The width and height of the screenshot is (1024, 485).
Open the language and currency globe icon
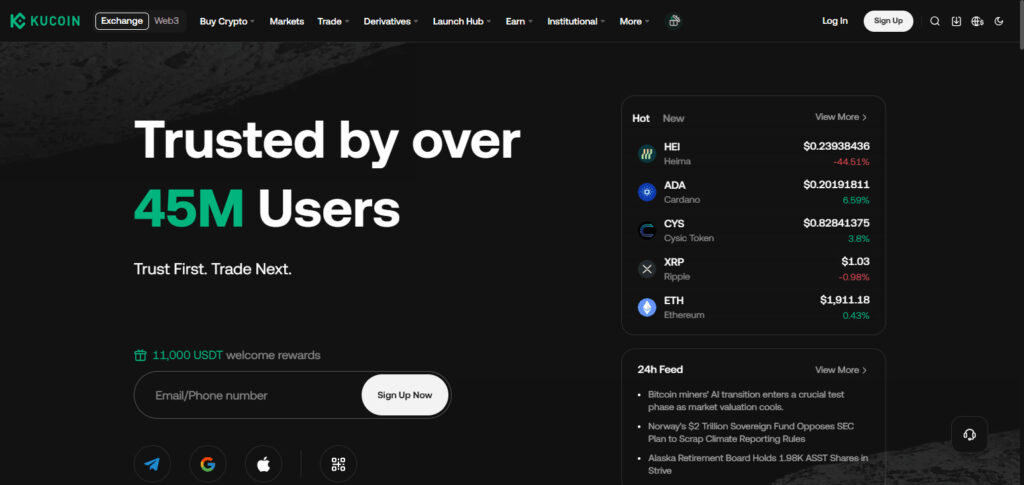pos(978,21)
